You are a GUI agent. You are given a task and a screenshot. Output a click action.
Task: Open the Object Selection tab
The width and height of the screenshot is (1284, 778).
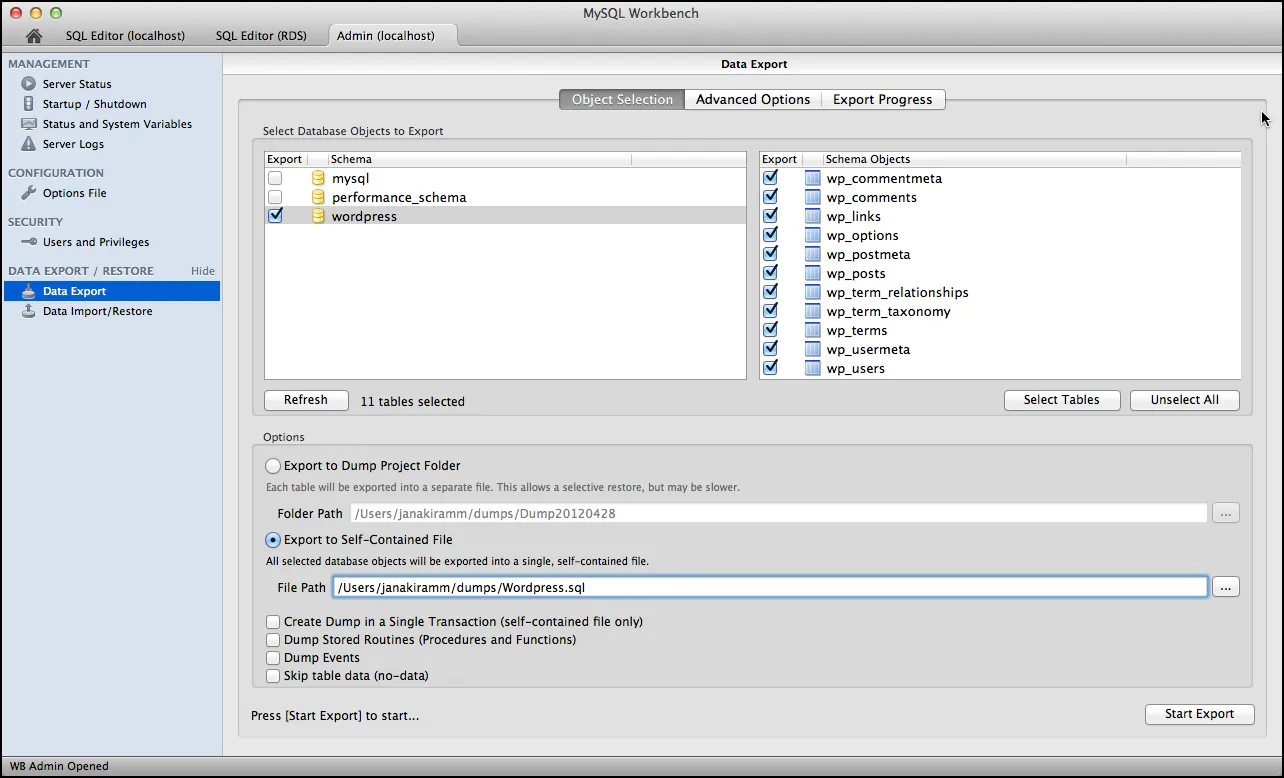622,100
